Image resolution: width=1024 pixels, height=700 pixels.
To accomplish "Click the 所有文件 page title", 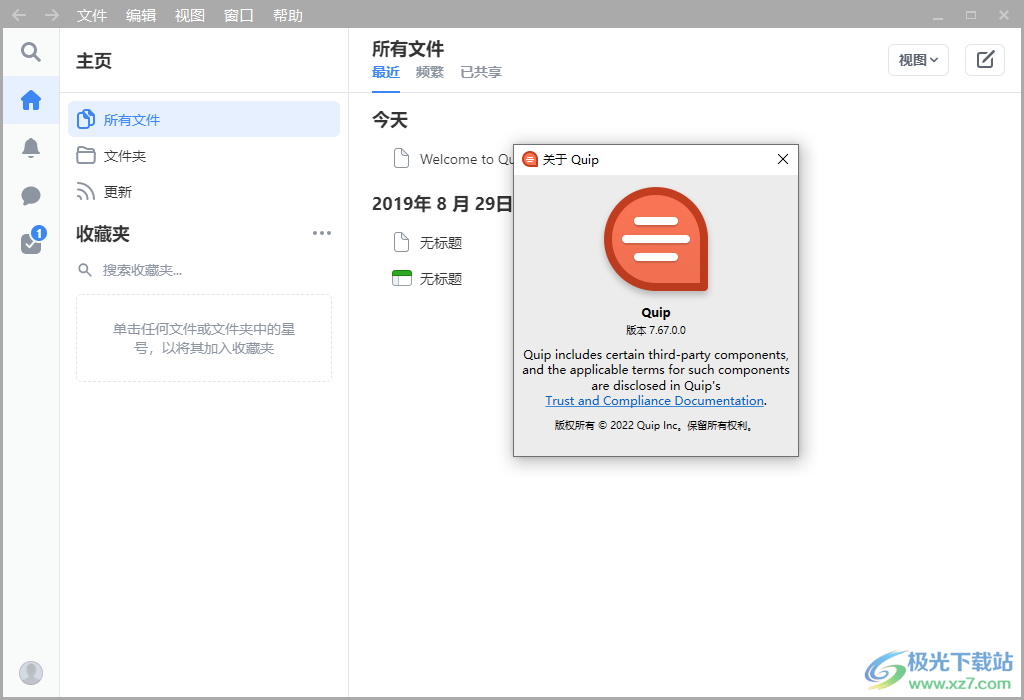I will 408,48.
